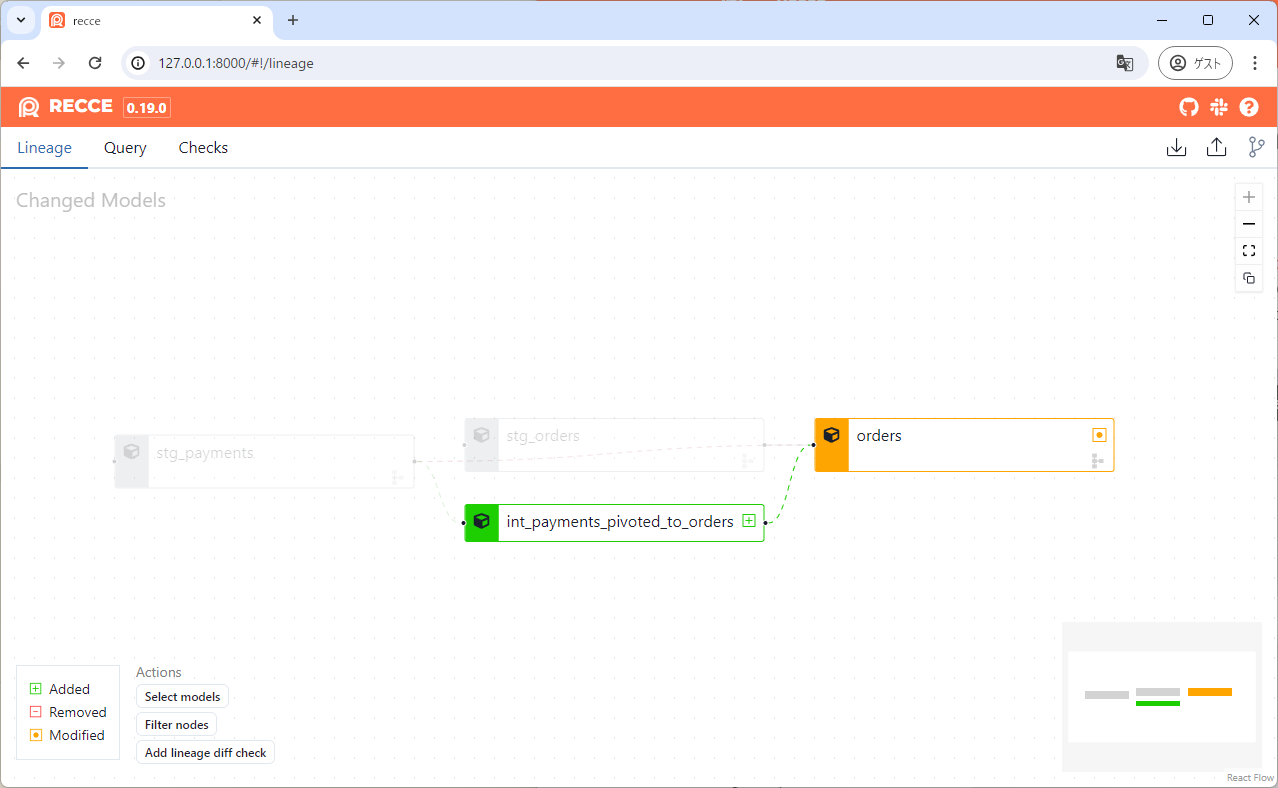Screen dimensions: 1278x788
Task: Click the upload/export state icon
Action: (1216, 148)
